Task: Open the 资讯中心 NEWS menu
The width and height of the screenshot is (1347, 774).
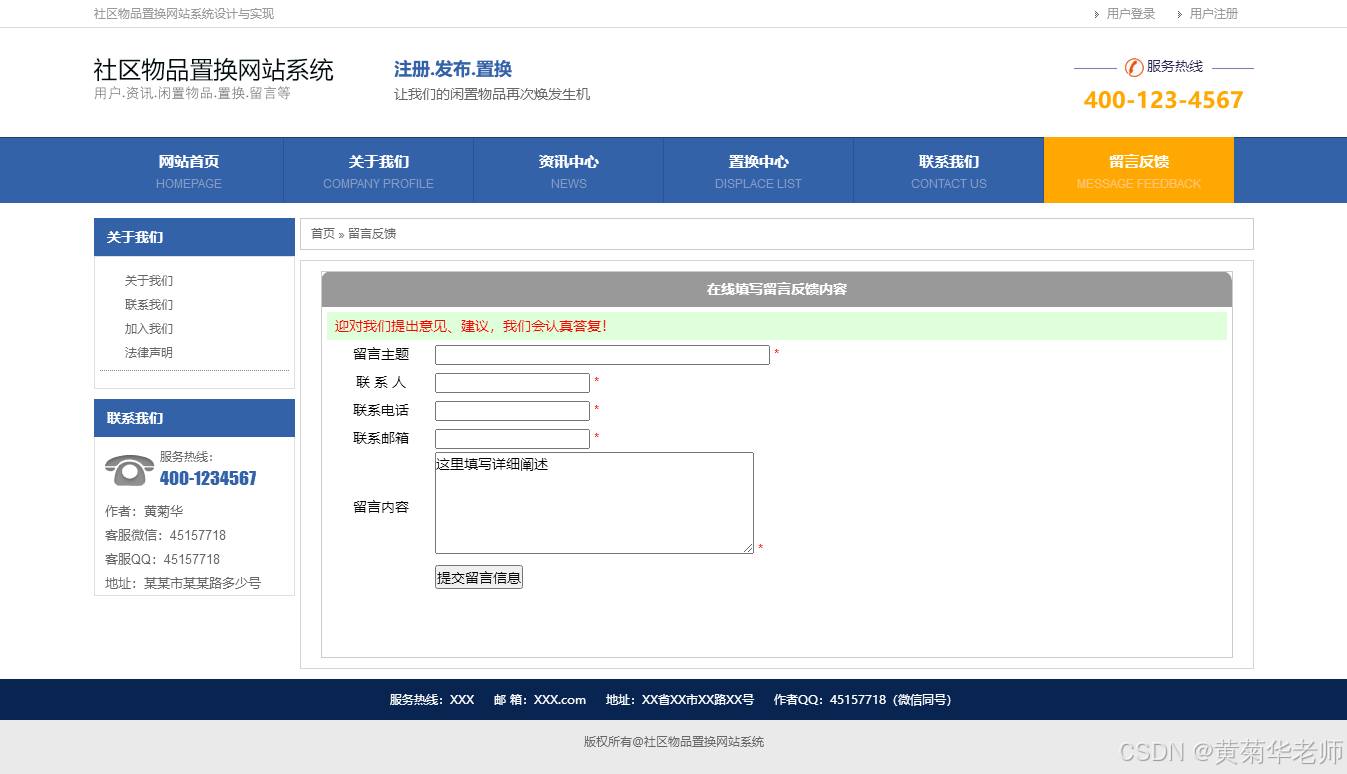Action: 568,170
